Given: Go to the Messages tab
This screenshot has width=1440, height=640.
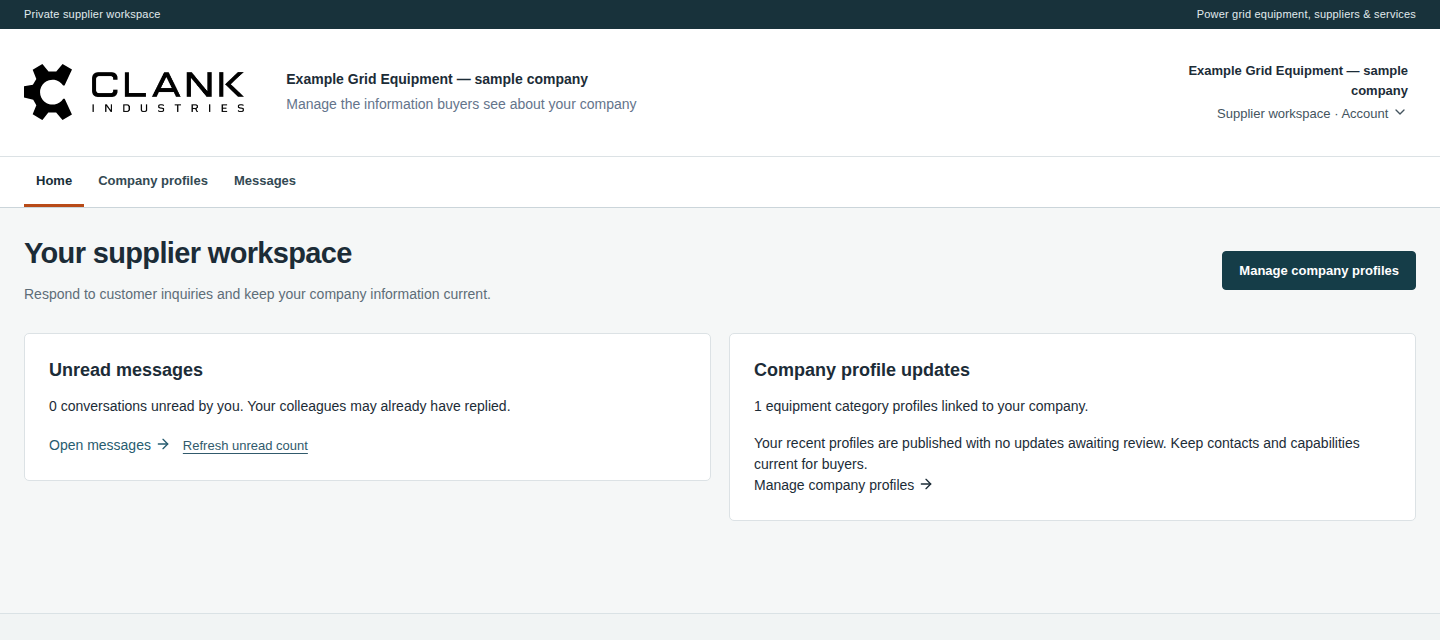Looking at the screenshot, I should point(265,181).
